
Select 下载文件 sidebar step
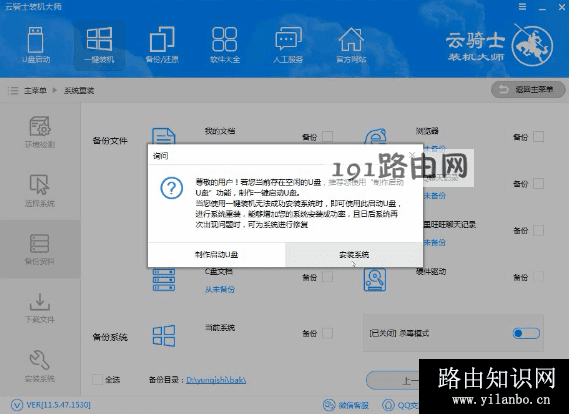[x=40, y=308]
